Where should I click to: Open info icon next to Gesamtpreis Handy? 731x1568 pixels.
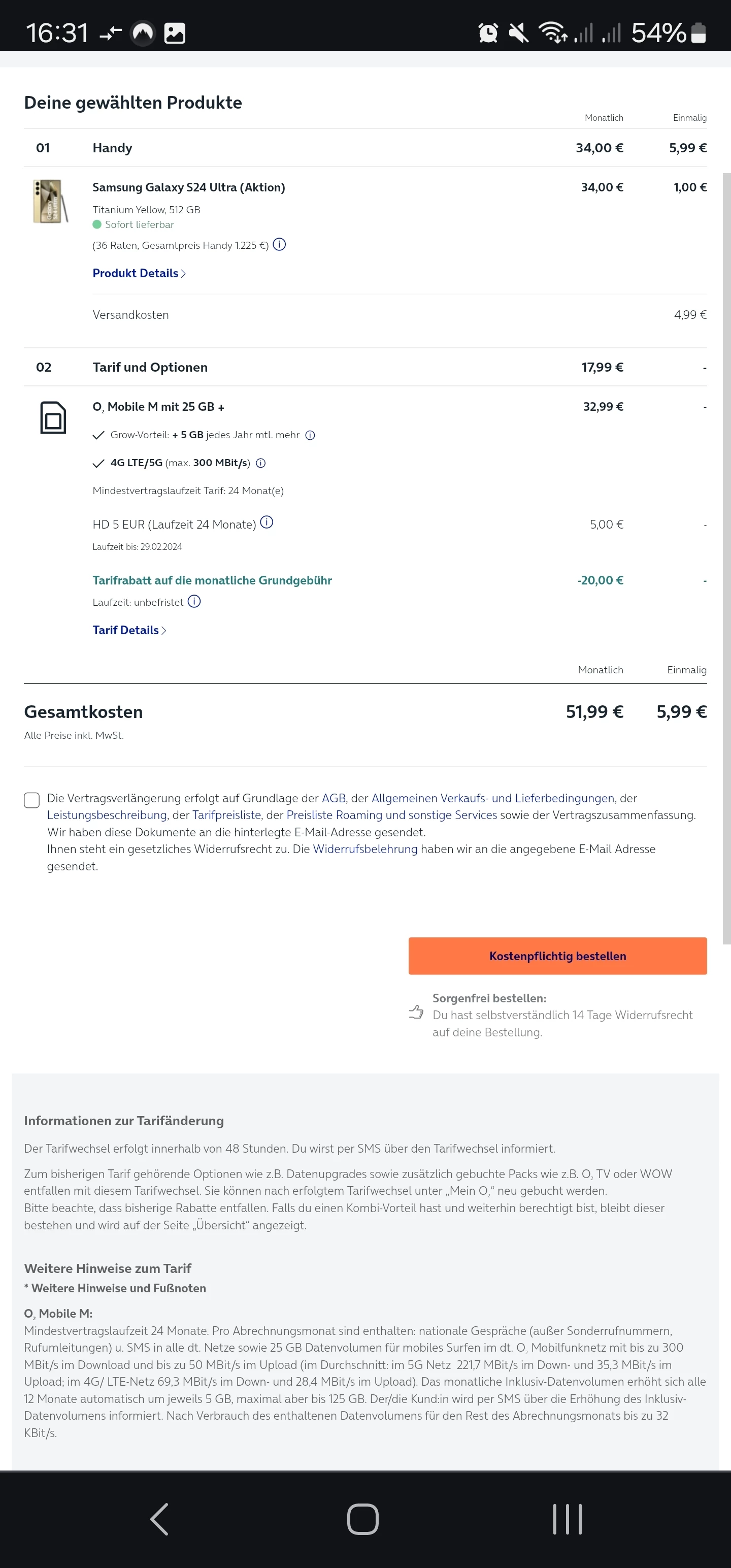pos(279,245)
